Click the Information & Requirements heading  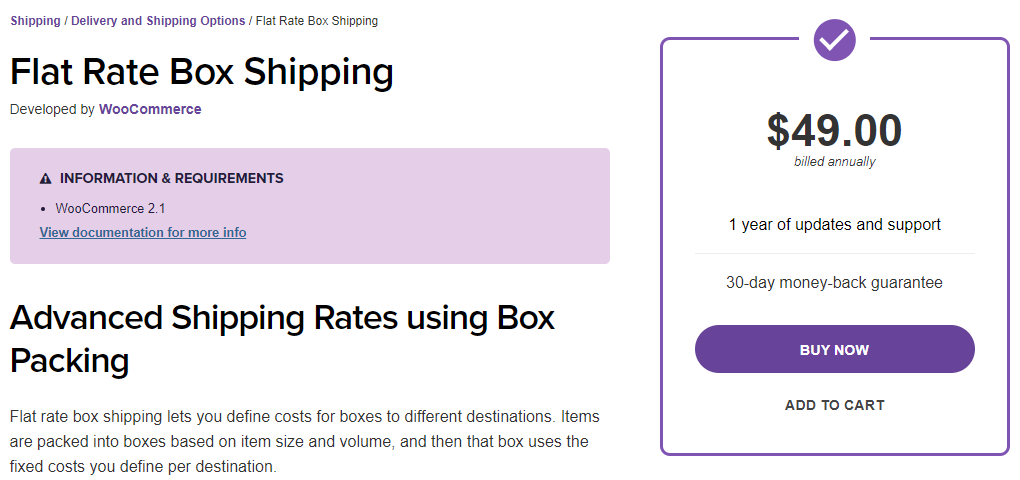[172, 178]
